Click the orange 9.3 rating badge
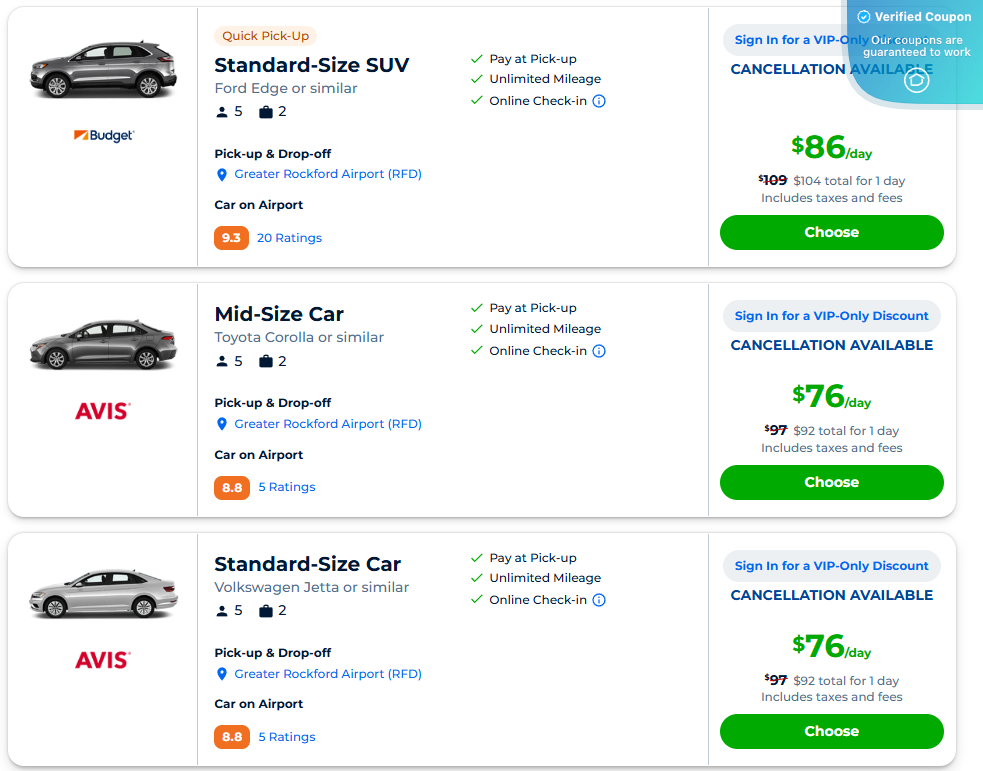Screen dimensions: 983x771 coord(231,237)
